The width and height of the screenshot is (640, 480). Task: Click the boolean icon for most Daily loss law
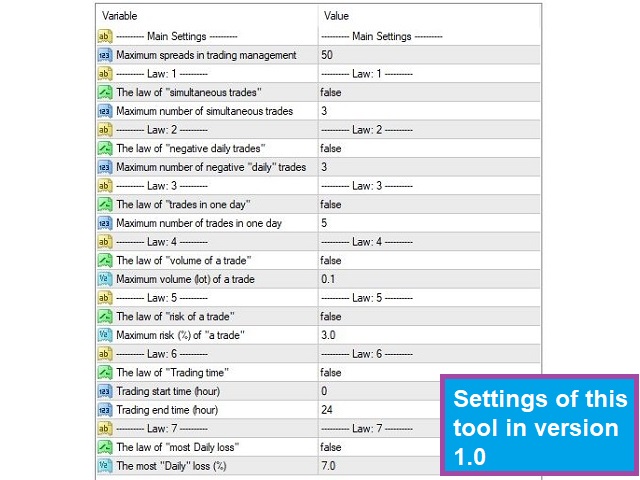(105, 447)
